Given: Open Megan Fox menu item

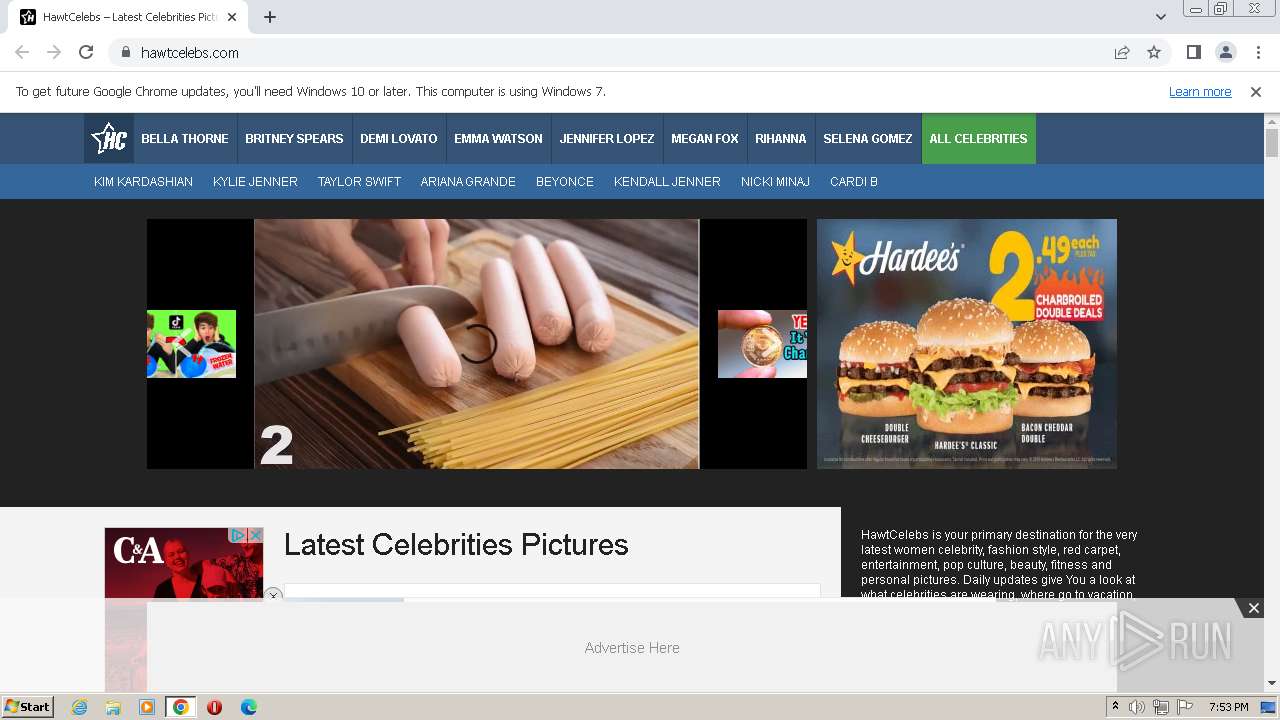Looking at the screenshot, I should click(705, 139).
